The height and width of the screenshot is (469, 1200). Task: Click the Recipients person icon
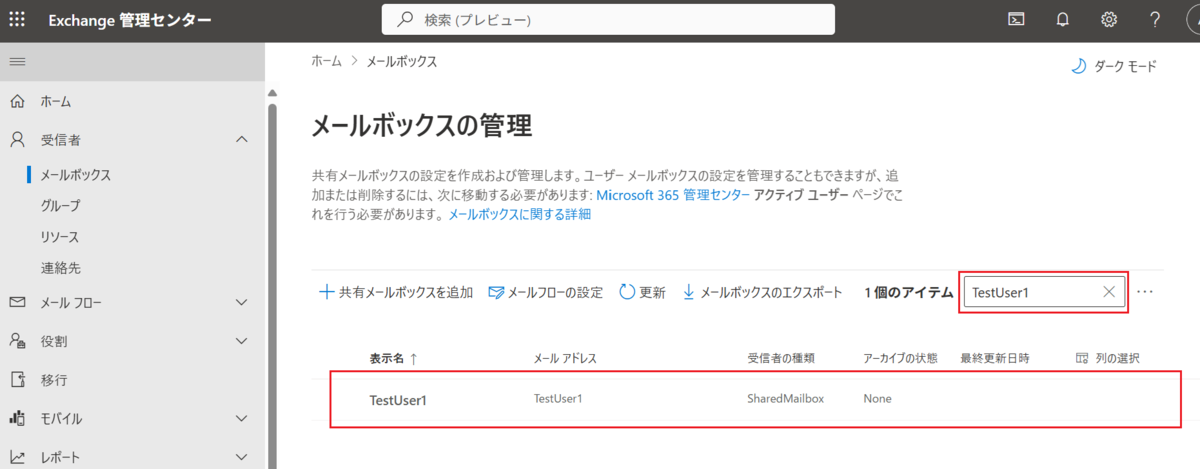(17, 140)
